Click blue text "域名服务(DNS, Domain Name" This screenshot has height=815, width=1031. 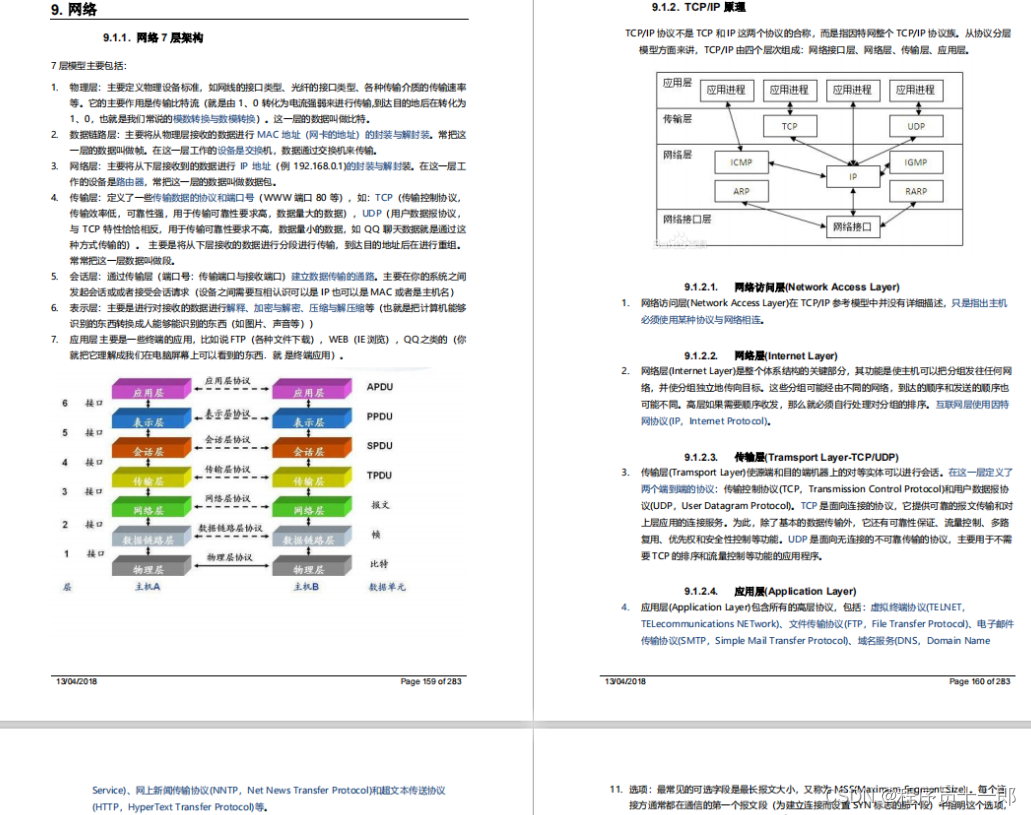924,641
